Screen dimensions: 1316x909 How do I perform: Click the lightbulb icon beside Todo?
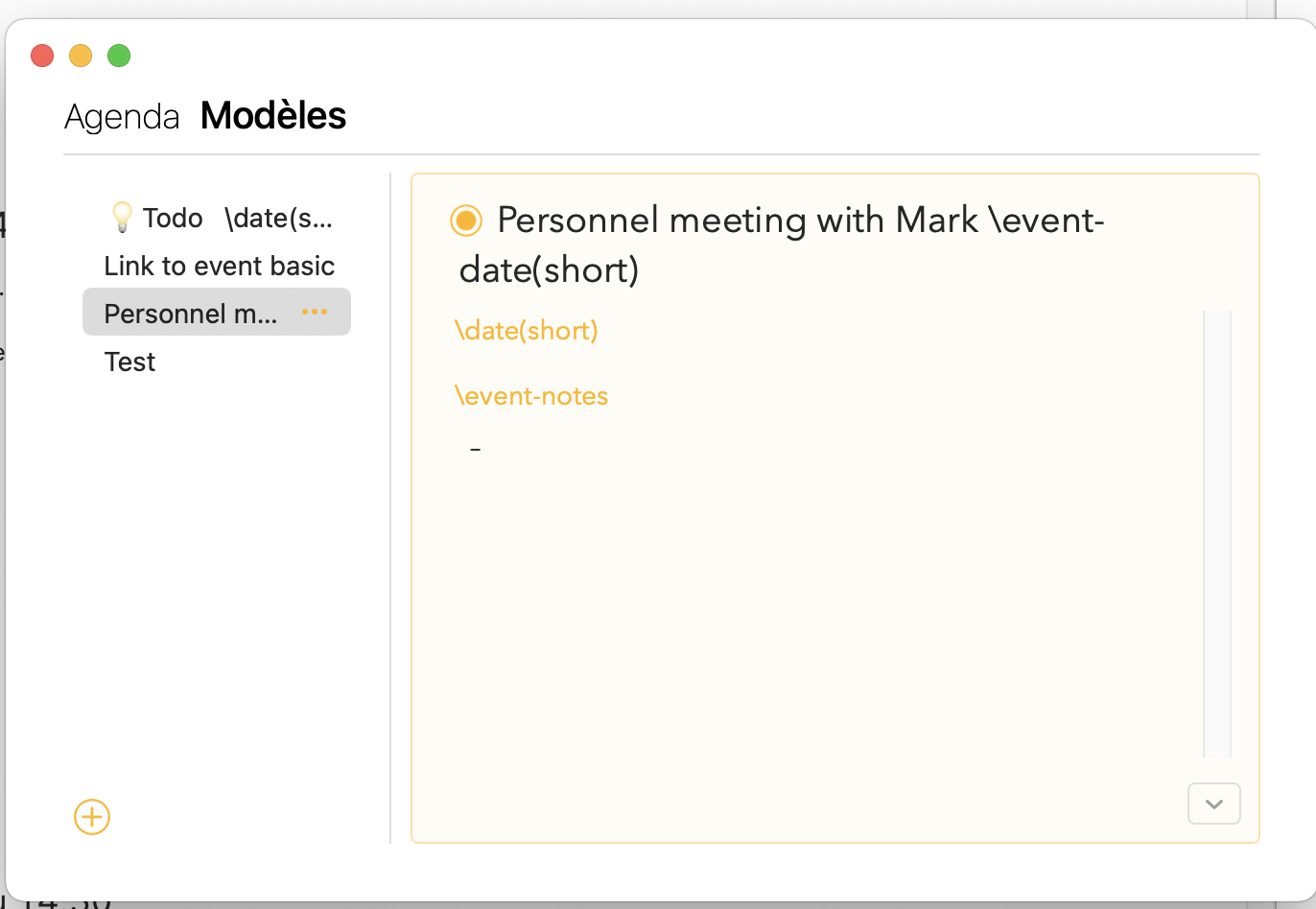click(122, 217)
